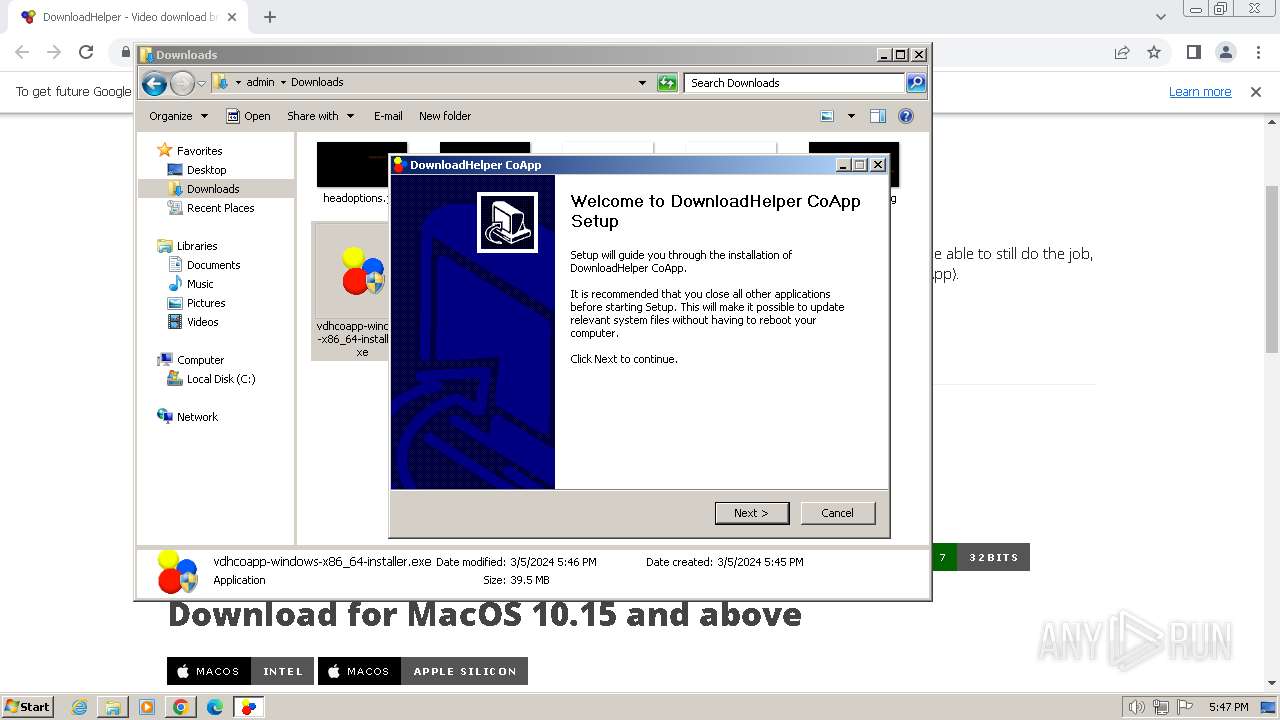Screen dimensions: 1280x720
Task: Open the Organize menu
Action: (178, 116)
